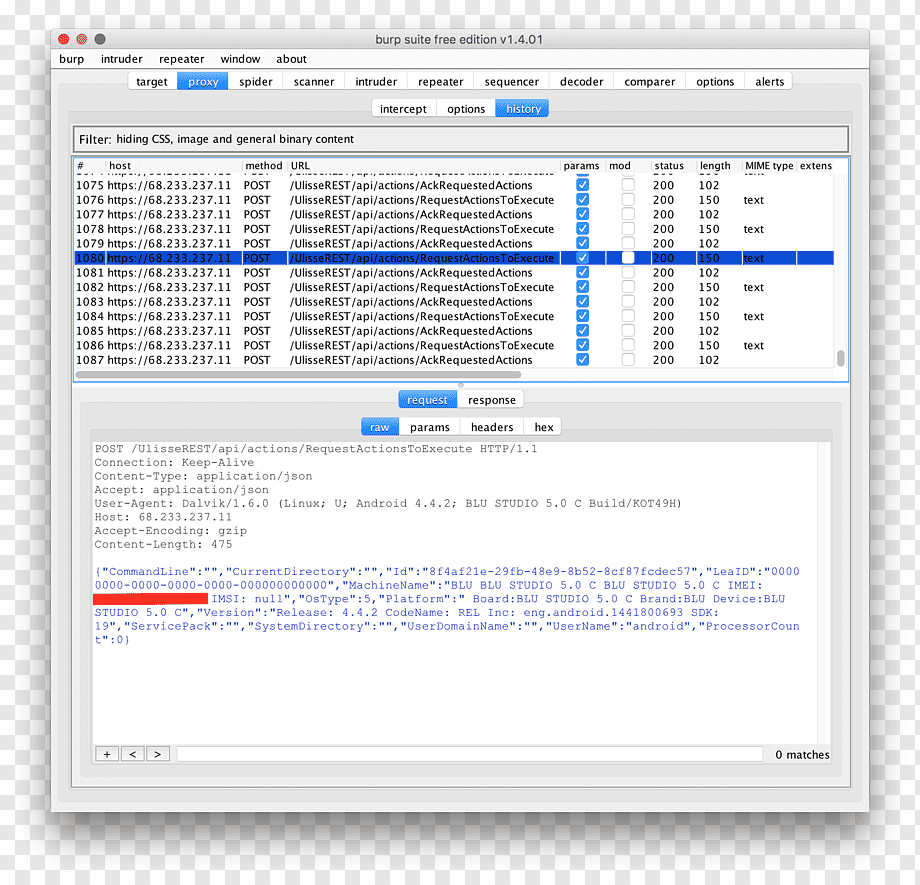Toggle params checkbox of request 1087
Screen dimensions: 920x885
click(582, 360)
